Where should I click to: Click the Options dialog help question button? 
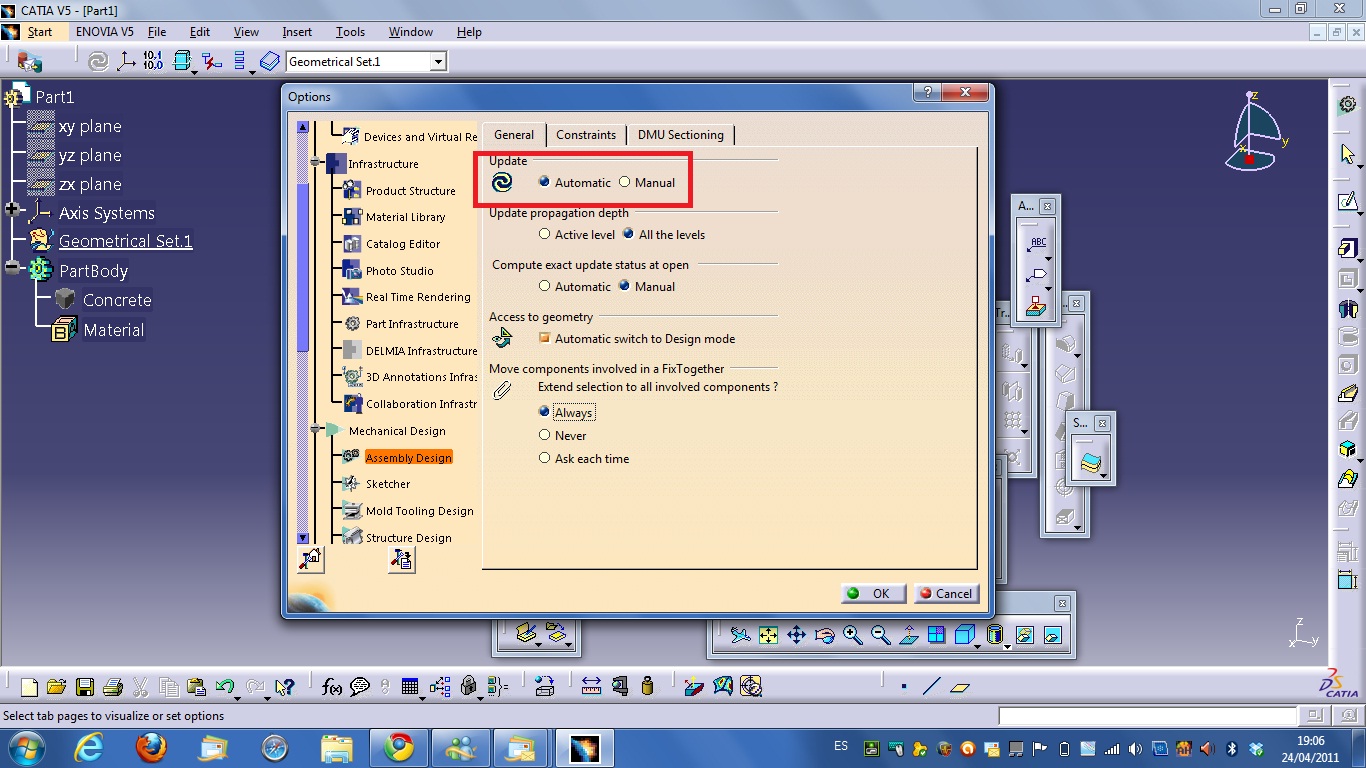pos(927,92)
